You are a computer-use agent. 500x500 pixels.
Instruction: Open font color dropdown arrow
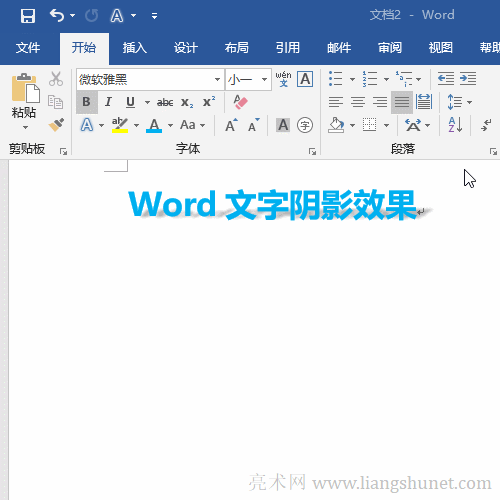tap(170, 125)
